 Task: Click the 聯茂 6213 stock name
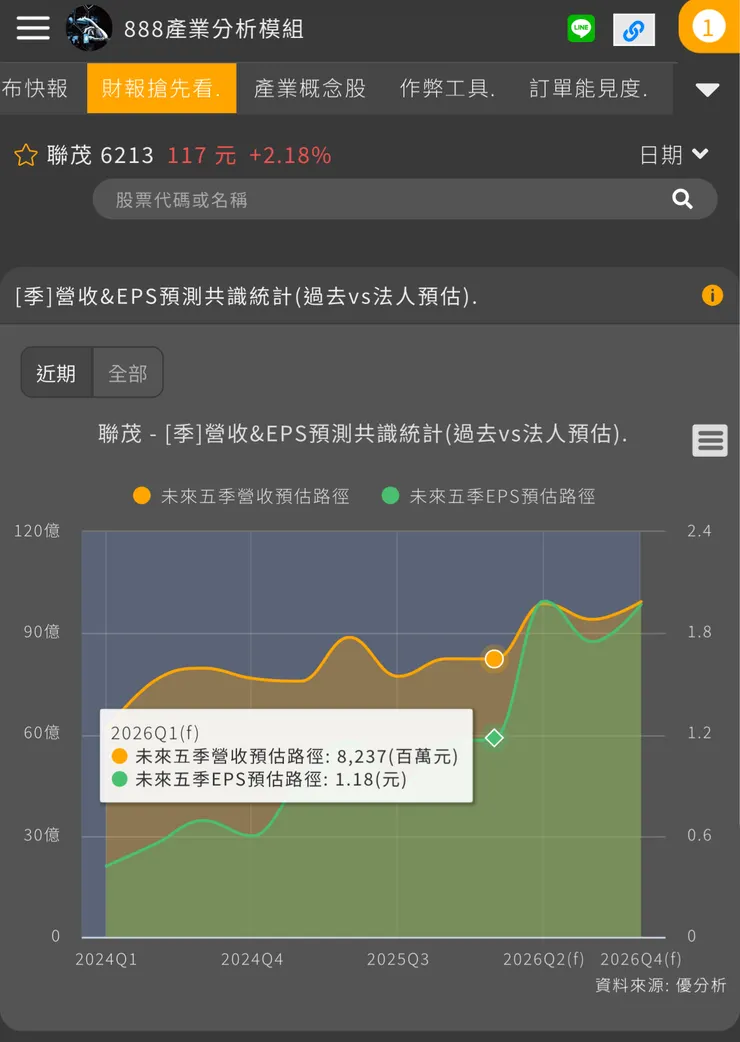tap(100, 156)
